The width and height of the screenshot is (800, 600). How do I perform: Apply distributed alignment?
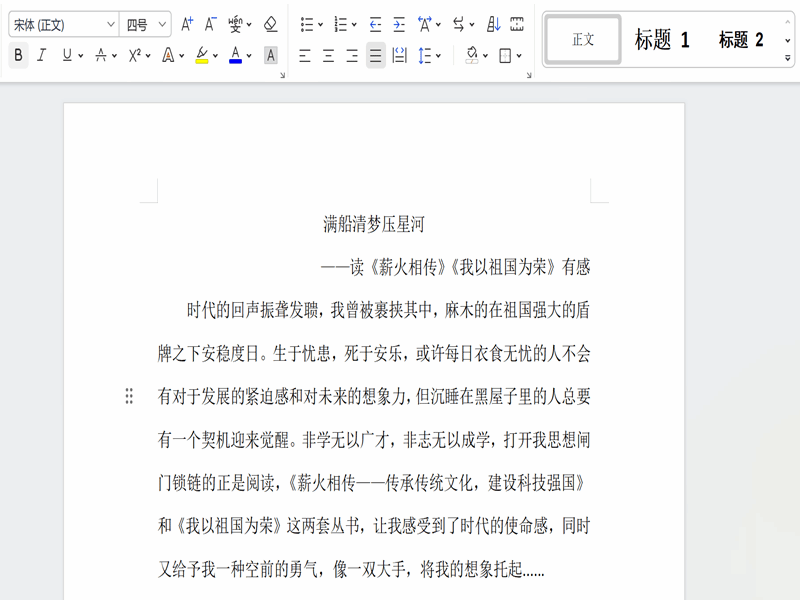(x=399, y=55)
